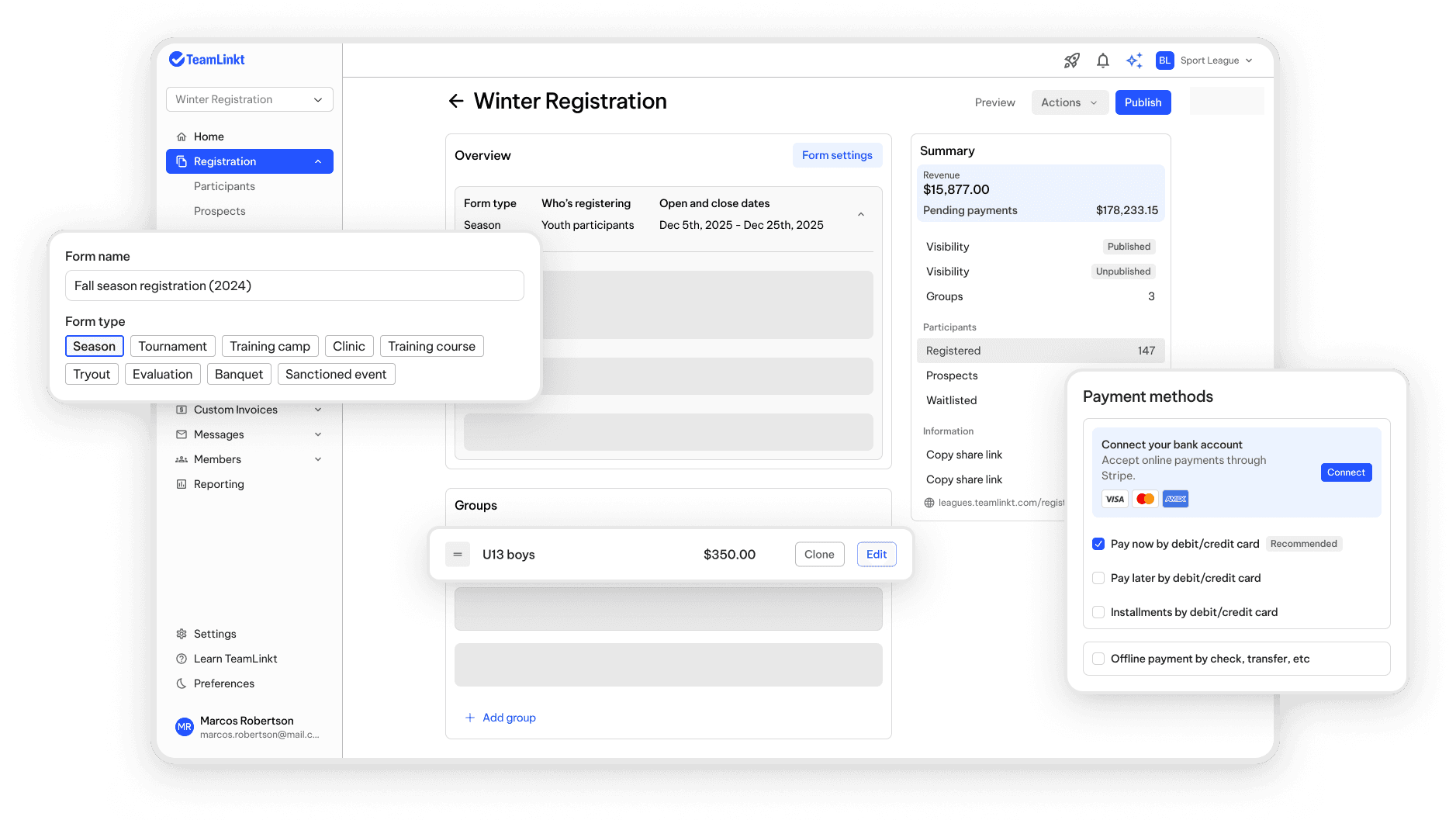Open the Sport League account dropdown
The height and width of the screenshot is (820, 1456).
pos(1207,60)
